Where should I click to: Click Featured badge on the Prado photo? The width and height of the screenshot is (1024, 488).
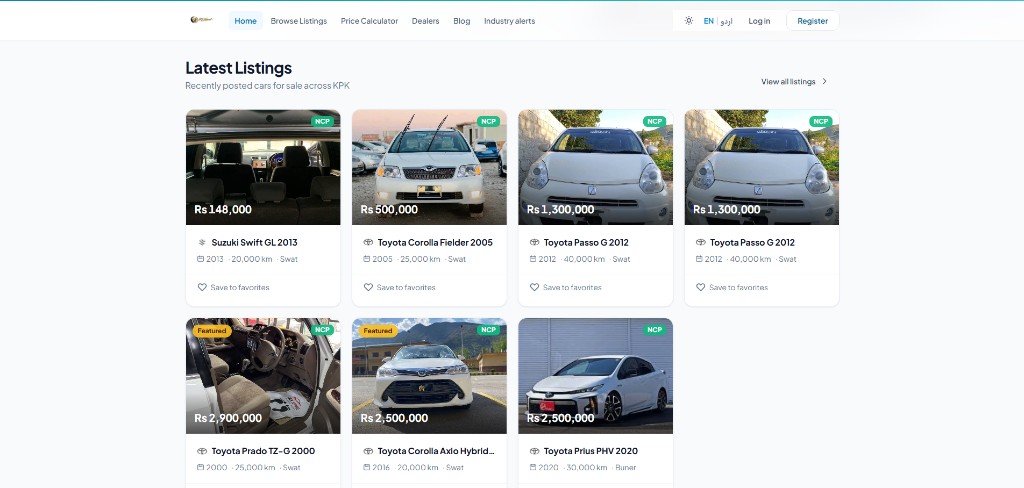tap(212, 331)
